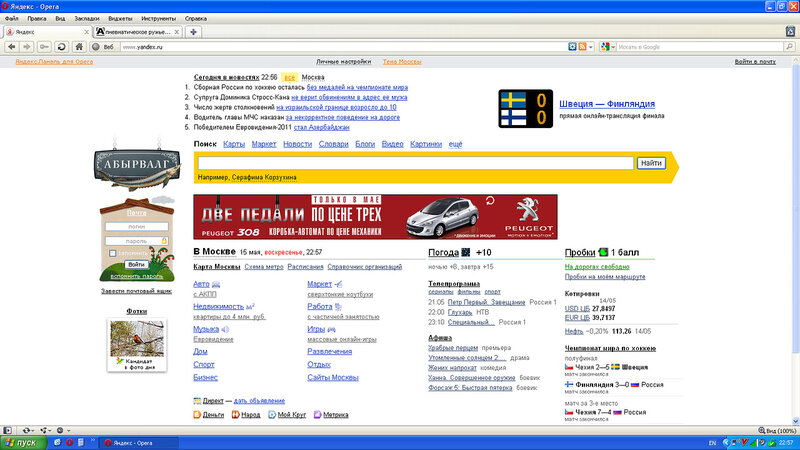This screenshot has width=800, height=450.
Task: Click the weather icon next to Погода
Action: point(466,252)
